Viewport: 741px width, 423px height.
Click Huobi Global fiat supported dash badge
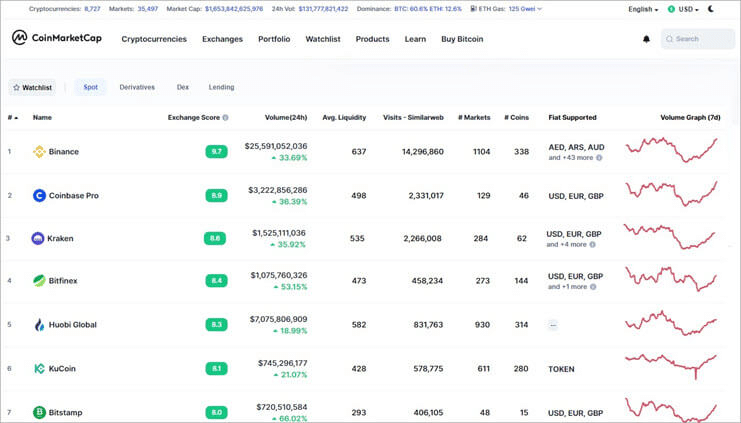point(553,325)
